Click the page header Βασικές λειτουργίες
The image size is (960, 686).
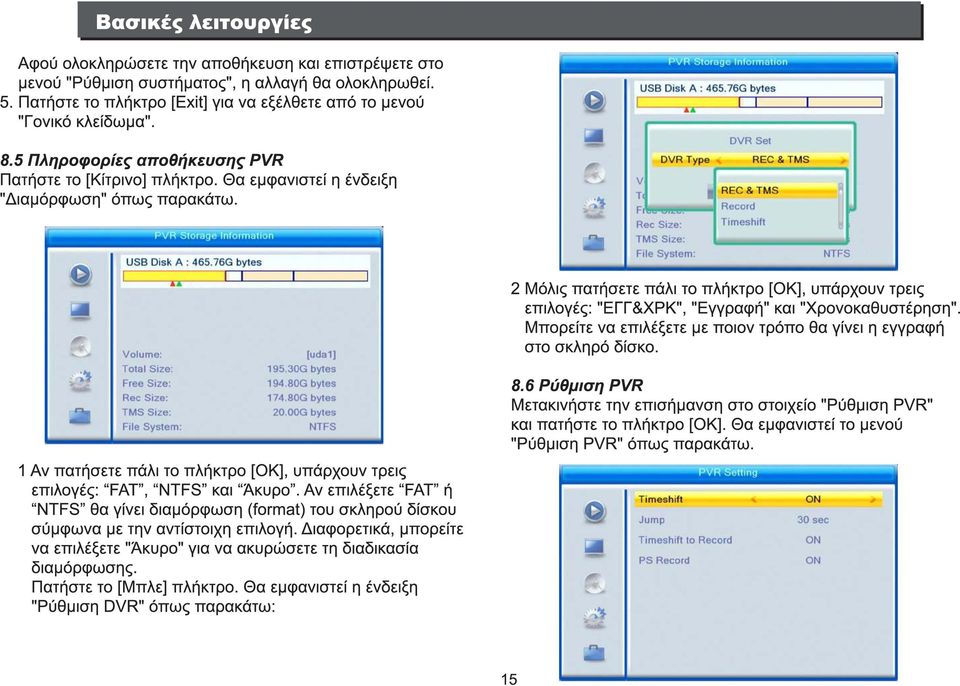pyautogui.click(x=204, y=23)
